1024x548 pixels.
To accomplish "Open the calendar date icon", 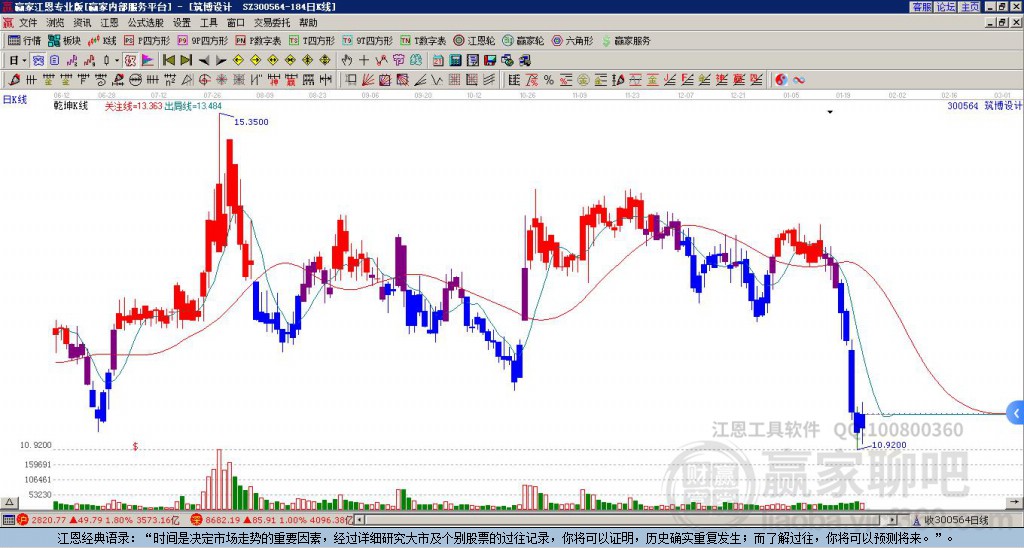I will [438, 61].
